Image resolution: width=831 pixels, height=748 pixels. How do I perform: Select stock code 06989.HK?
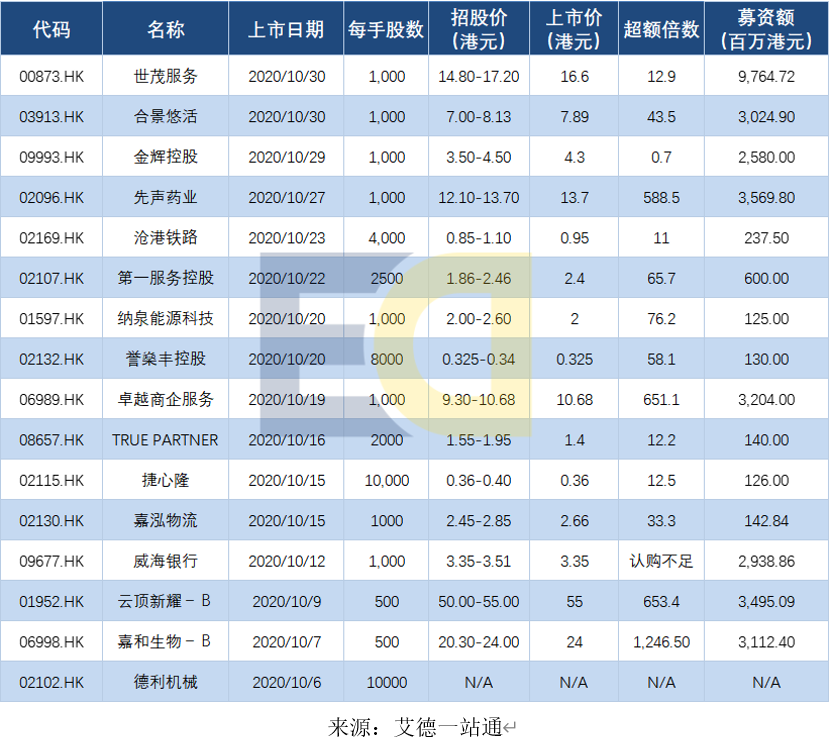[x=51, y=399]
